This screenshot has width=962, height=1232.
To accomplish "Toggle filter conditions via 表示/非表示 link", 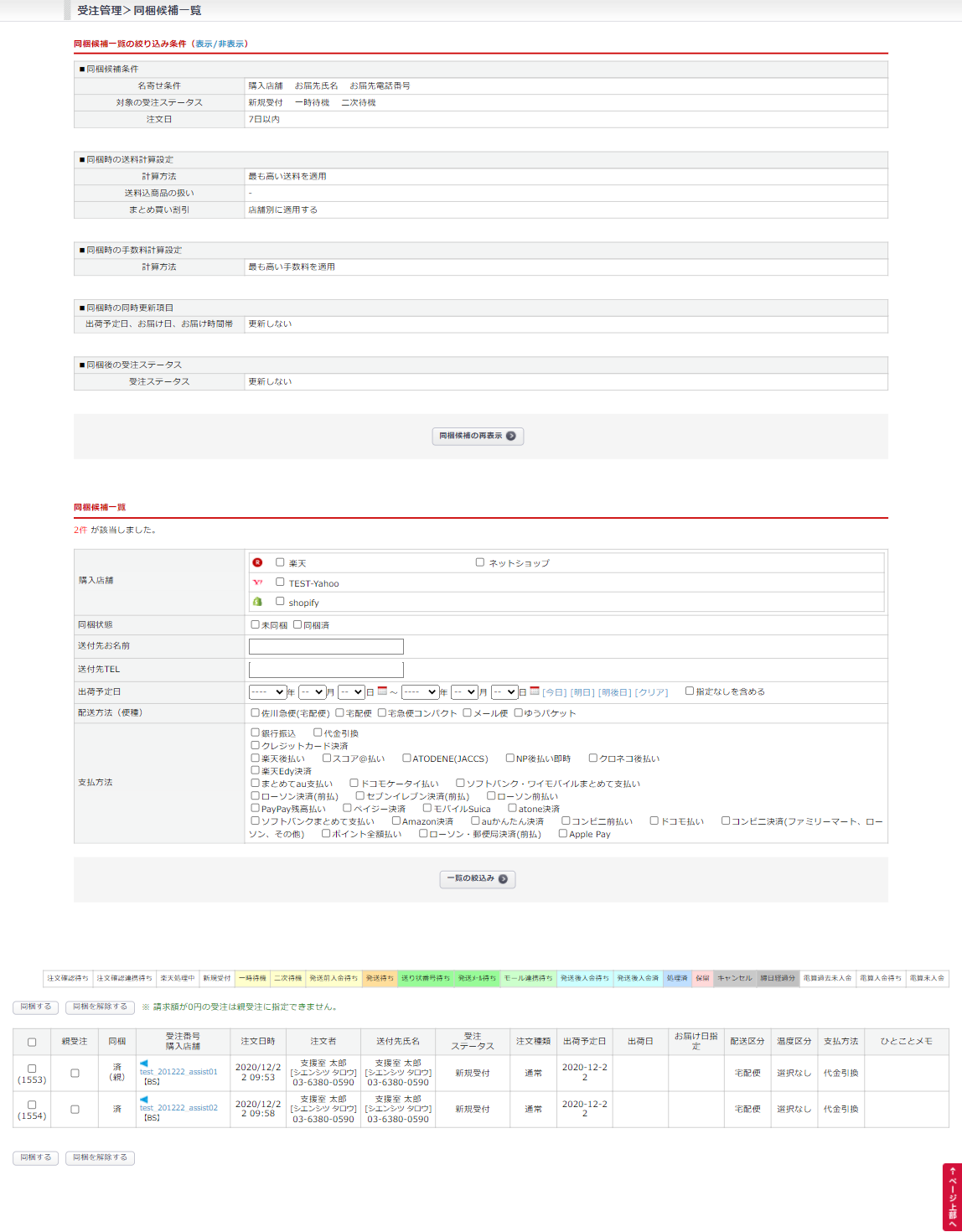I will (x=221, y=44).
